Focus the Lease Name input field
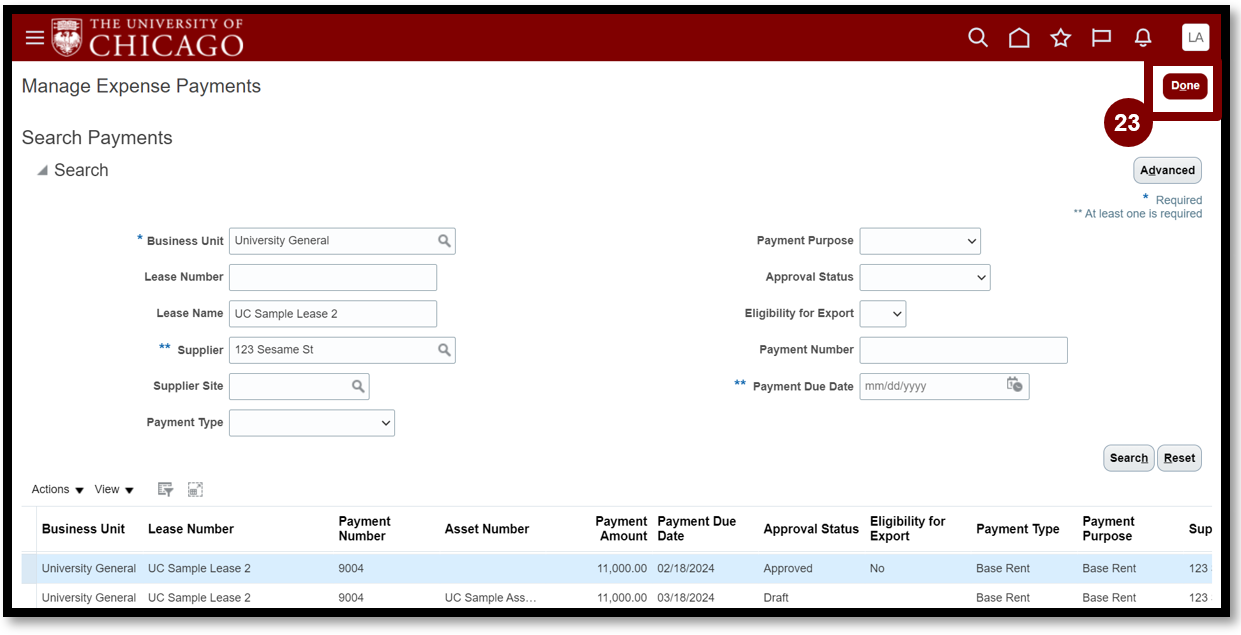 click(x=333, y=314)
